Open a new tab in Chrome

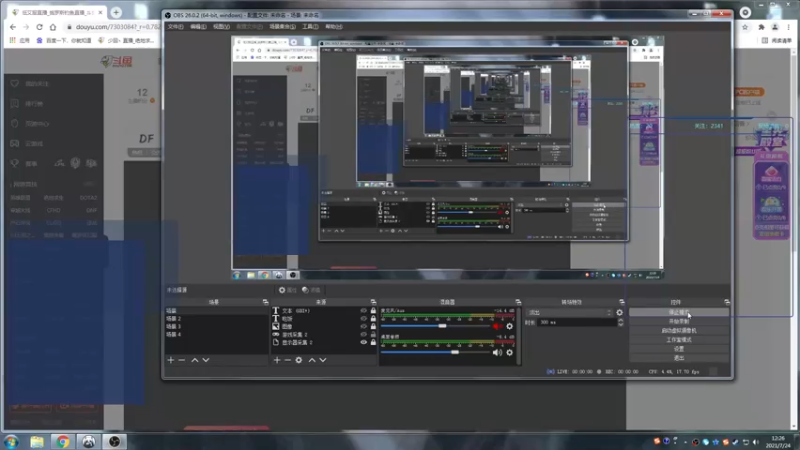116,12
